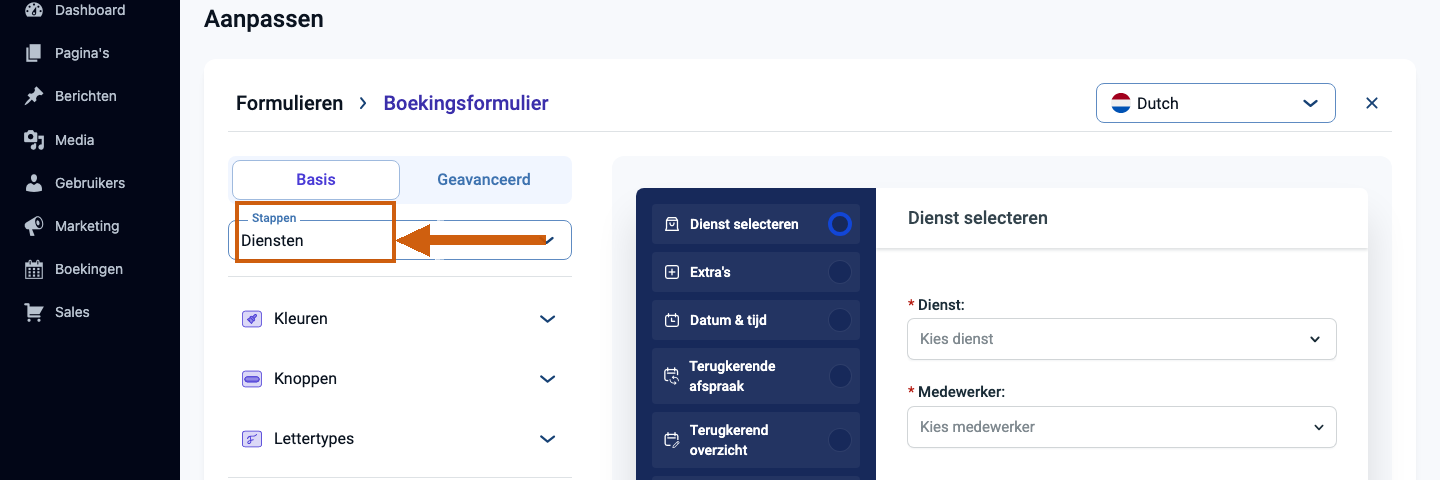Select the Terugkerende afspraak step
The height and width of the screenshot is (480, 1440).
tap(756, 376)
